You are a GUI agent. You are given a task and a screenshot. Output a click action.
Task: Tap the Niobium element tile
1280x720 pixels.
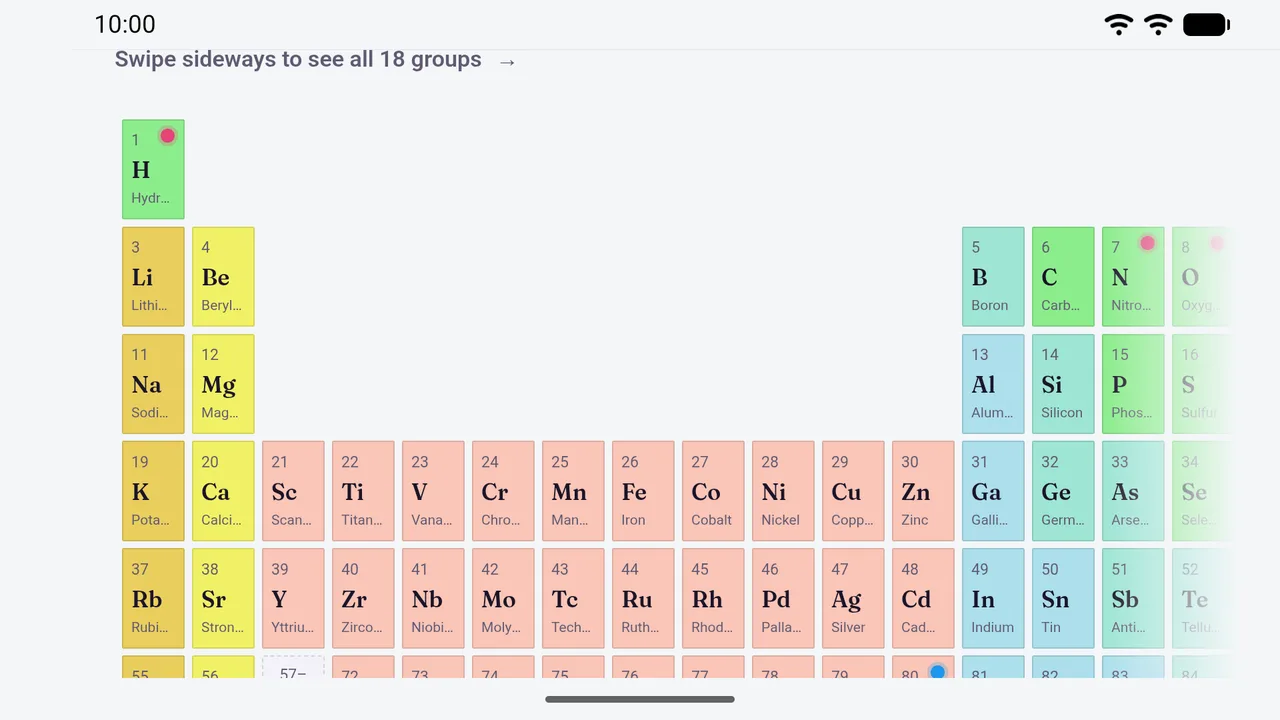pyautogui.click(x=433, y=598)
